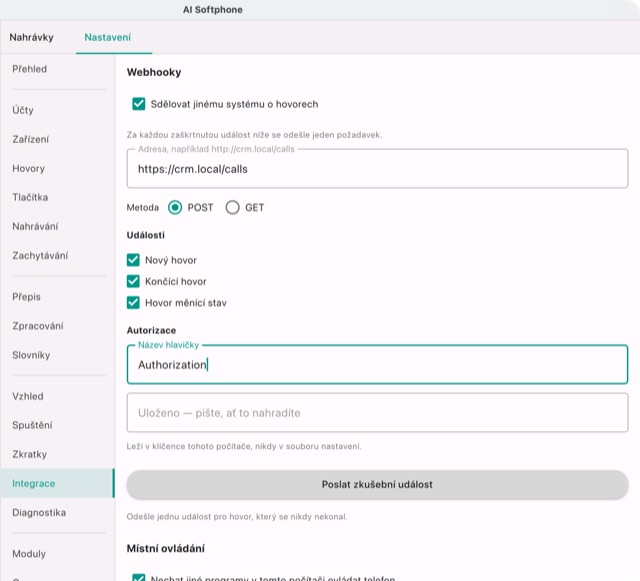Open the Nastavení tab
The image size is (640, 581).
coord(108,38)
